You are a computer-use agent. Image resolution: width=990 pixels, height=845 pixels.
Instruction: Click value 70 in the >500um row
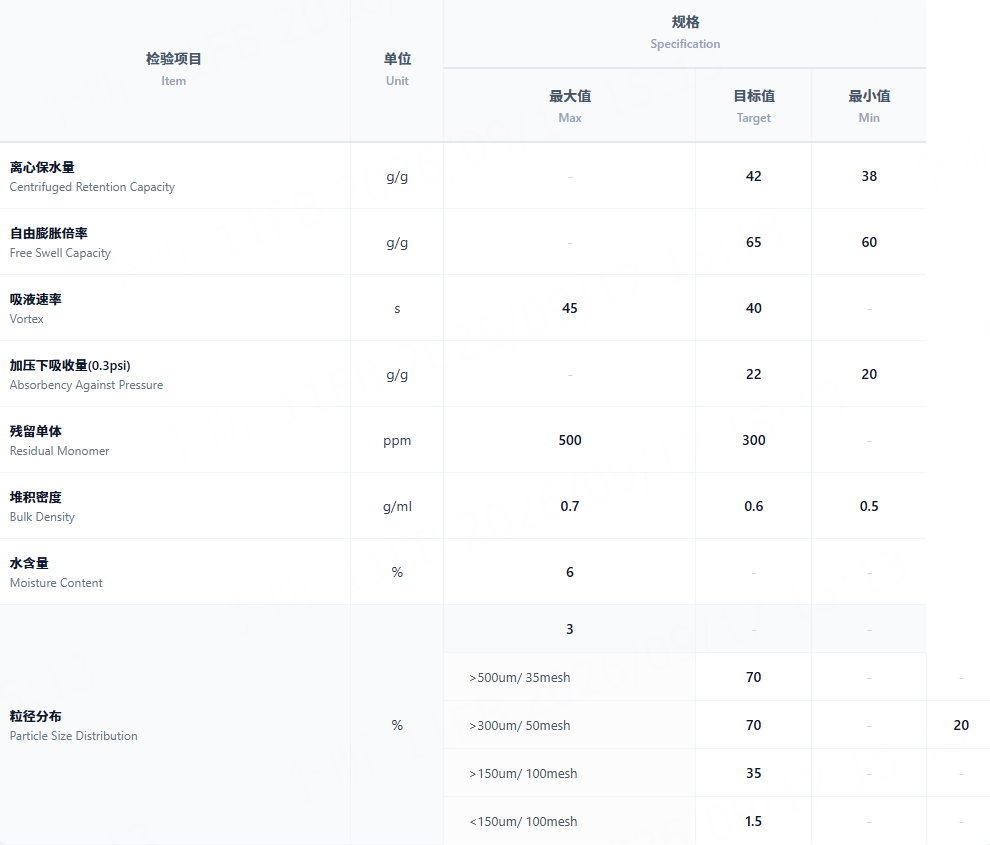754,677
